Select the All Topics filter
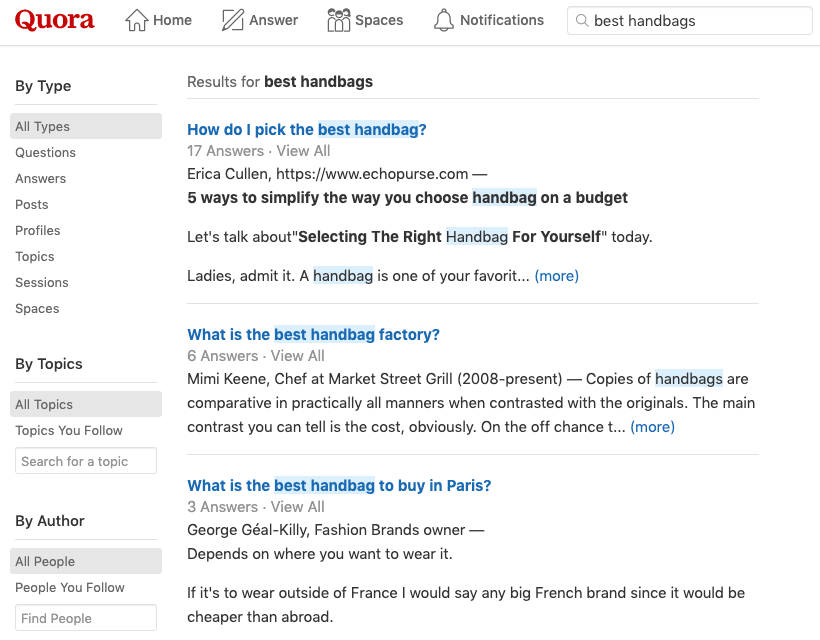The width and height of the screenshot is (820, 640). click(86, 404)
